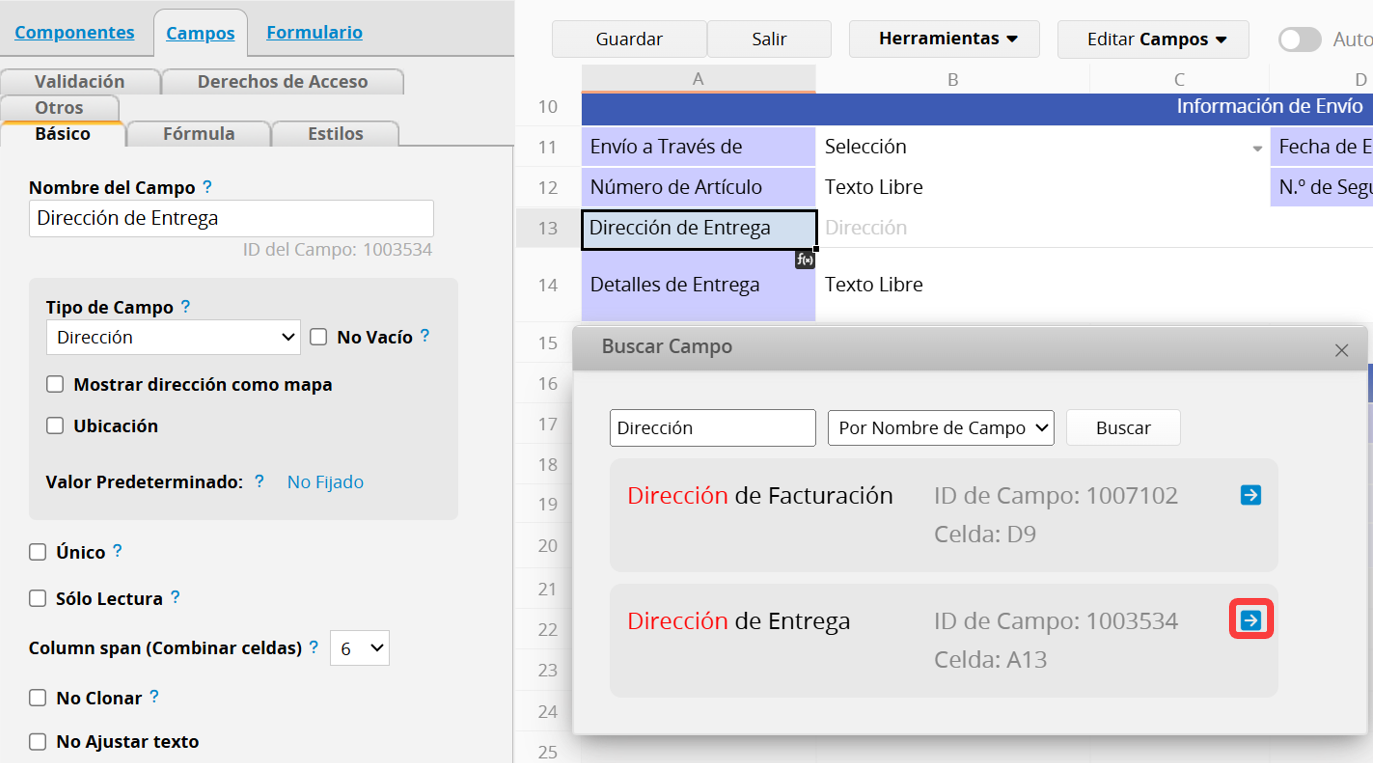Switch to the Fórmula tab

pos(199,134)
